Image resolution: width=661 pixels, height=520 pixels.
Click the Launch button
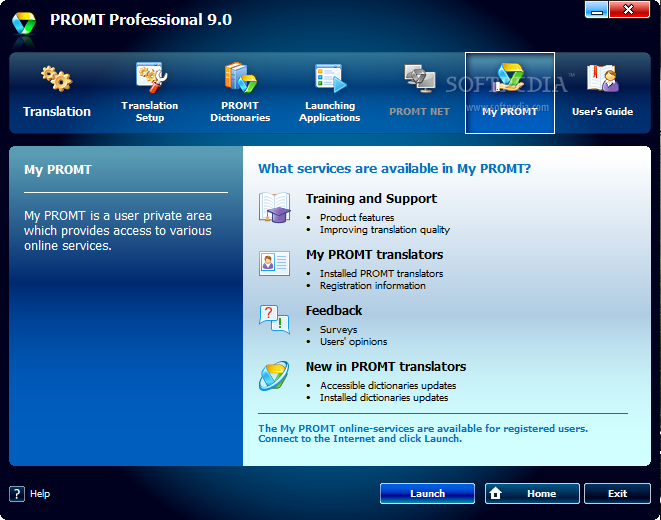(x=427, y=493)
